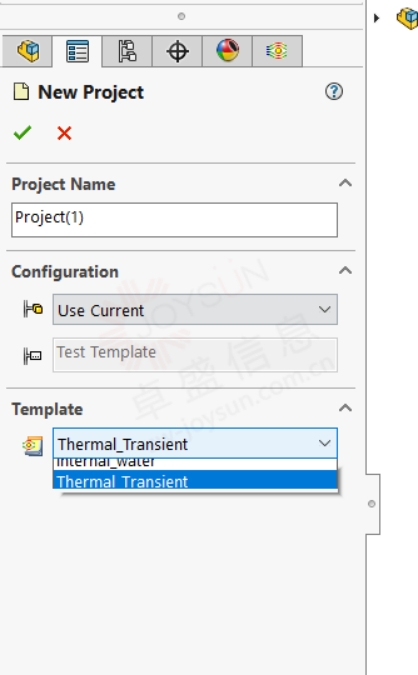Open the FeatureManager design tree tab
Screen dimensions: 418x675
click(x=27, y=52)
